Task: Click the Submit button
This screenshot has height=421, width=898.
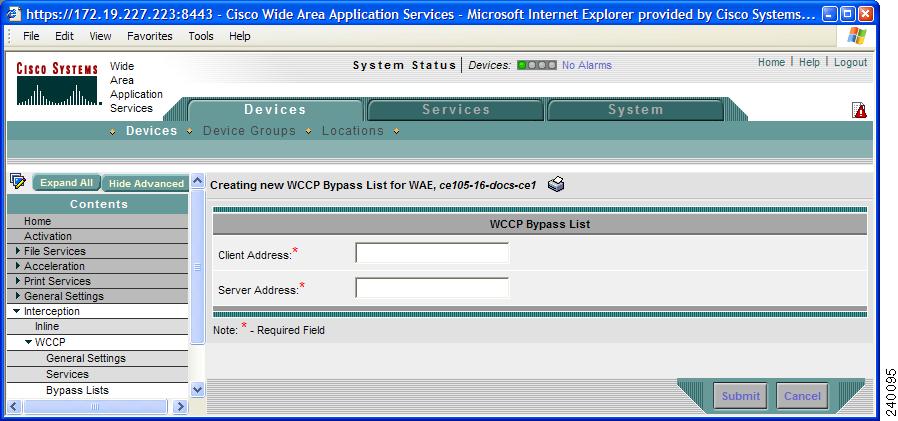Action: (741, 396)
